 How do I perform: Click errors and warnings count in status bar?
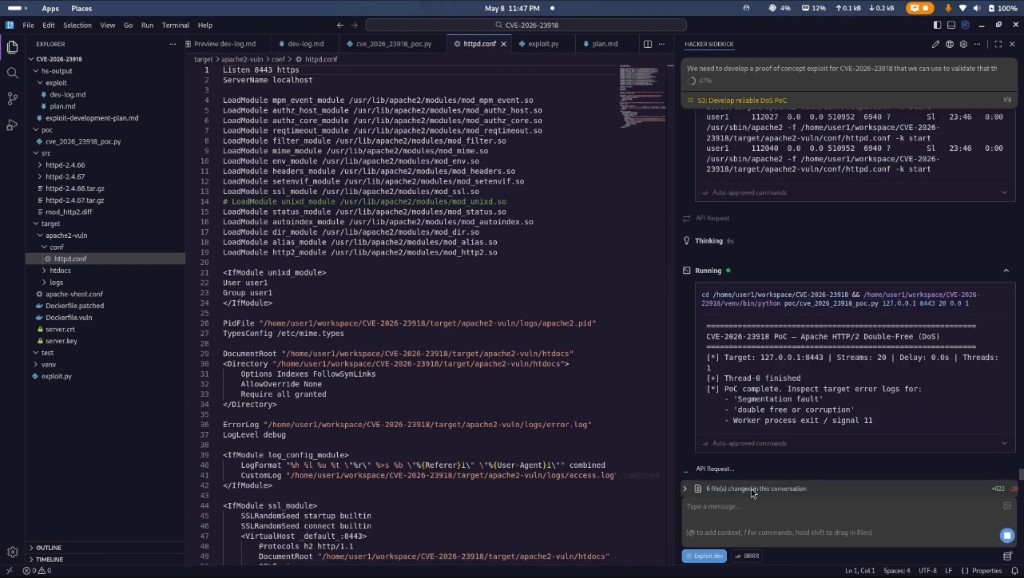click(37, 571)
